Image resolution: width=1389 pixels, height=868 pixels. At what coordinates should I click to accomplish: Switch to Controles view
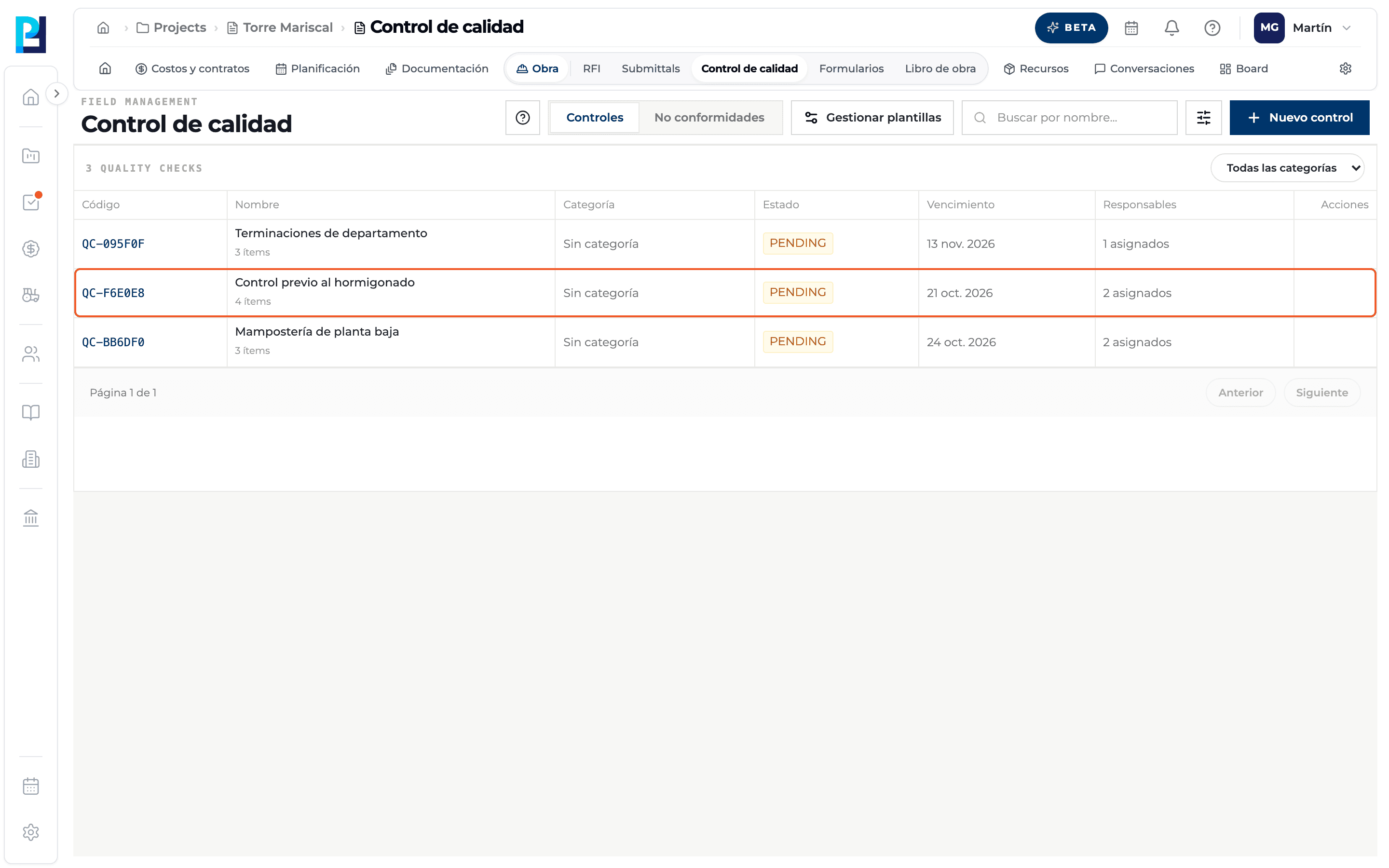tap(595, 118)
